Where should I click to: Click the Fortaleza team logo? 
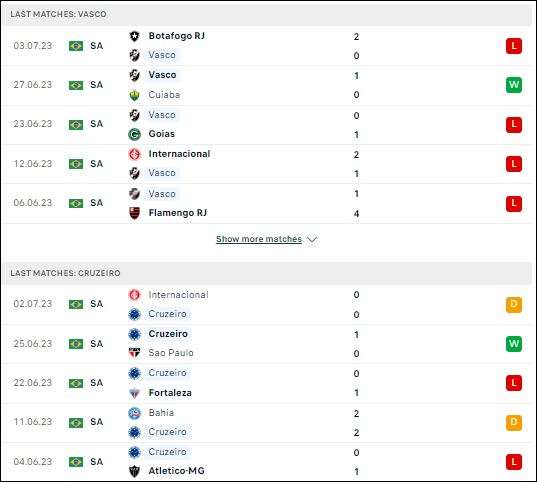pos(134,393)
